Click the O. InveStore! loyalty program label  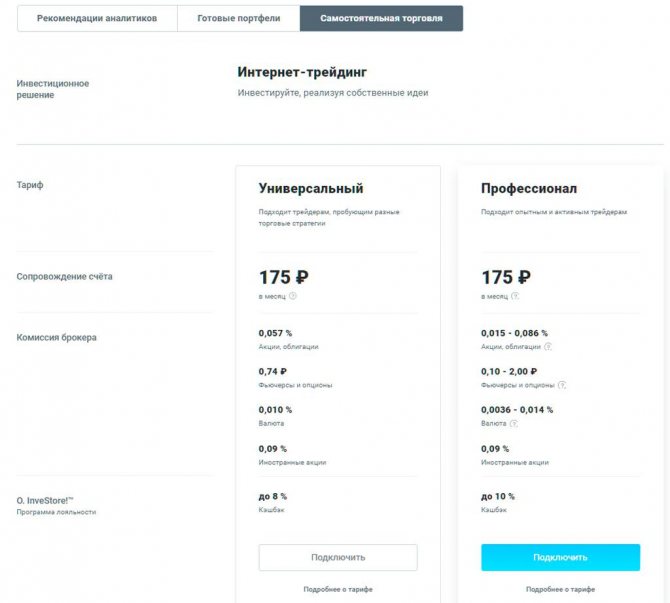[x=44, y=499]
